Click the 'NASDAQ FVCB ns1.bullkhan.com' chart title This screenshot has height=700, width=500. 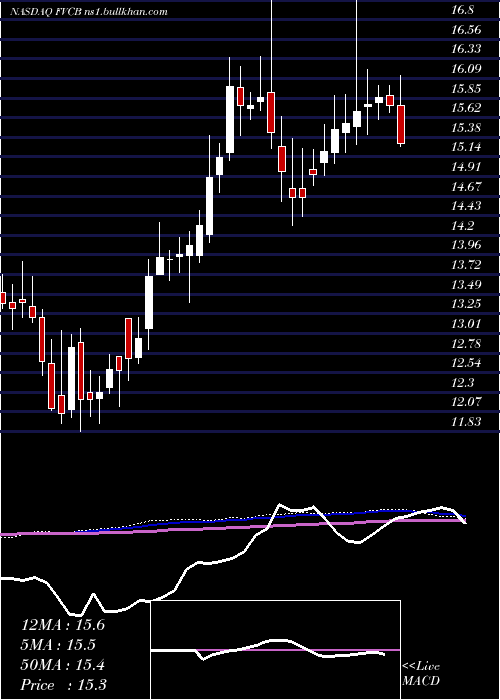point(89,12)
